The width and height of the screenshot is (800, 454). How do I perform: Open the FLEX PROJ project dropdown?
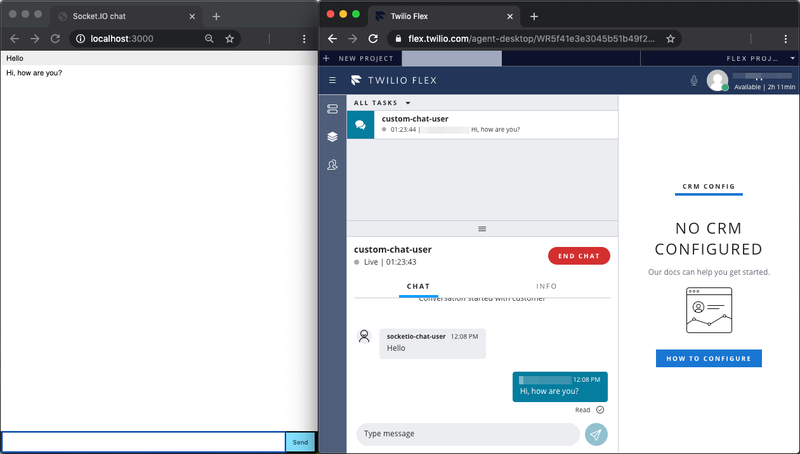tap(792, 58)
